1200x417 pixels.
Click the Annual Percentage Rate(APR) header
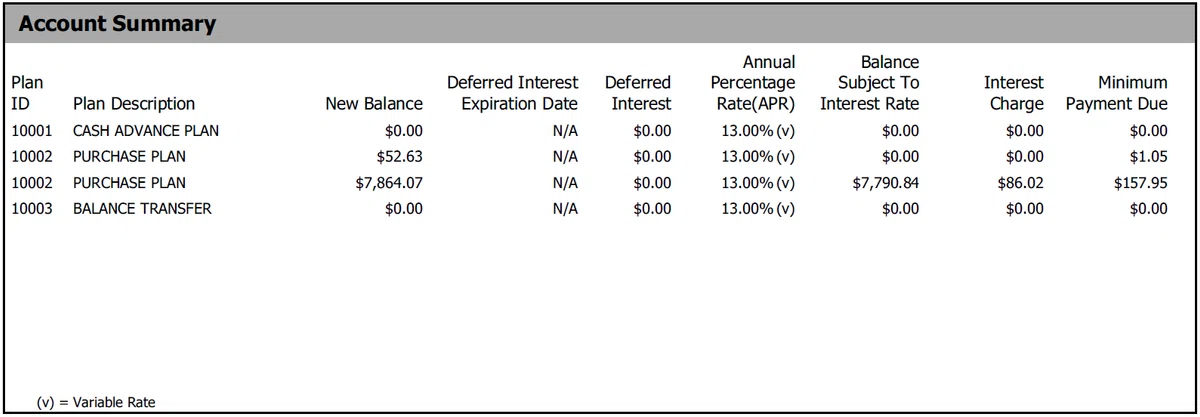pos(753,83)
